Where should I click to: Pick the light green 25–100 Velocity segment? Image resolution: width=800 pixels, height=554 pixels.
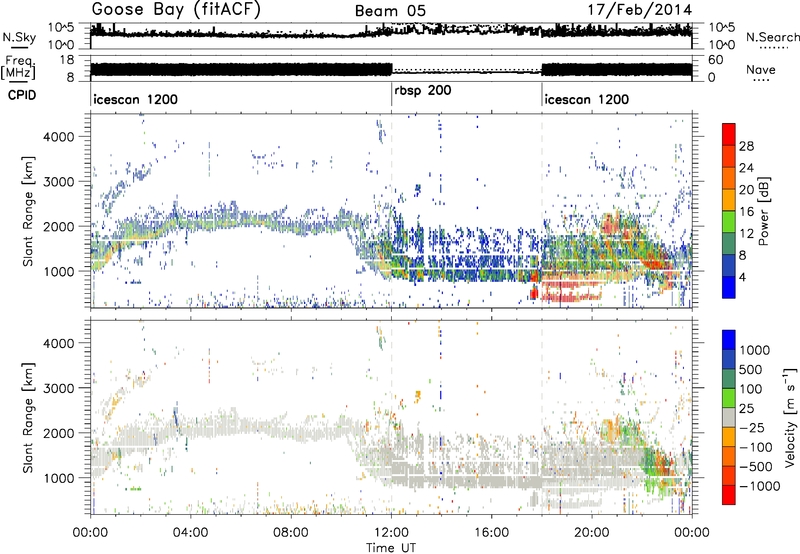point(729,398)
